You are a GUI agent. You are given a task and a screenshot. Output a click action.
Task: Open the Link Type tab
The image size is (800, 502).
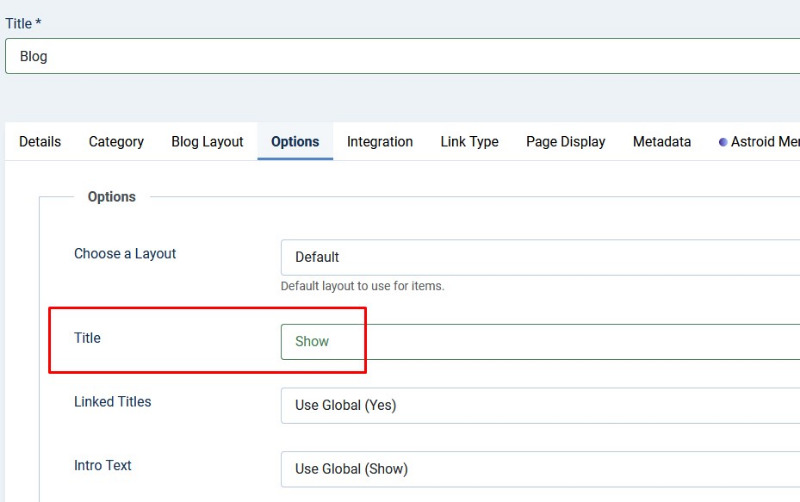click(469, 141)
